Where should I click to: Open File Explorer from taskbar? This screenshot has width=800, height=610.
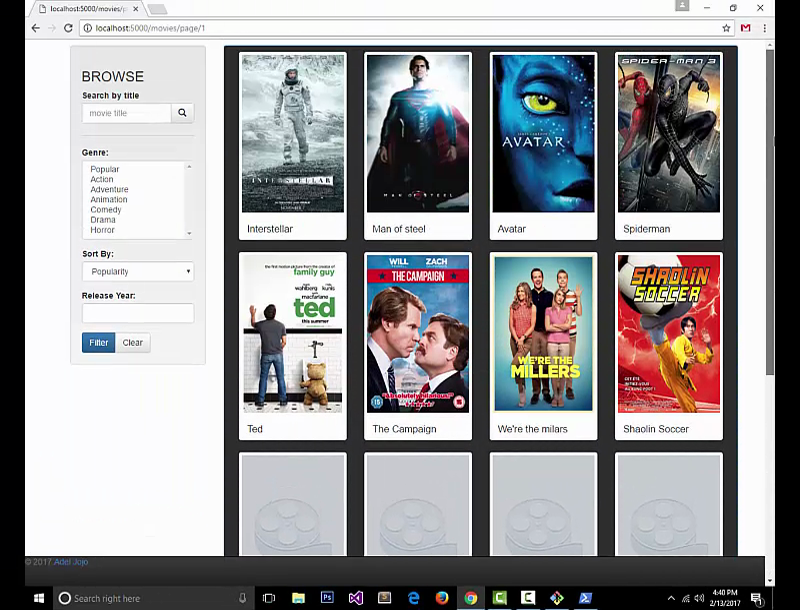(298, 598)
